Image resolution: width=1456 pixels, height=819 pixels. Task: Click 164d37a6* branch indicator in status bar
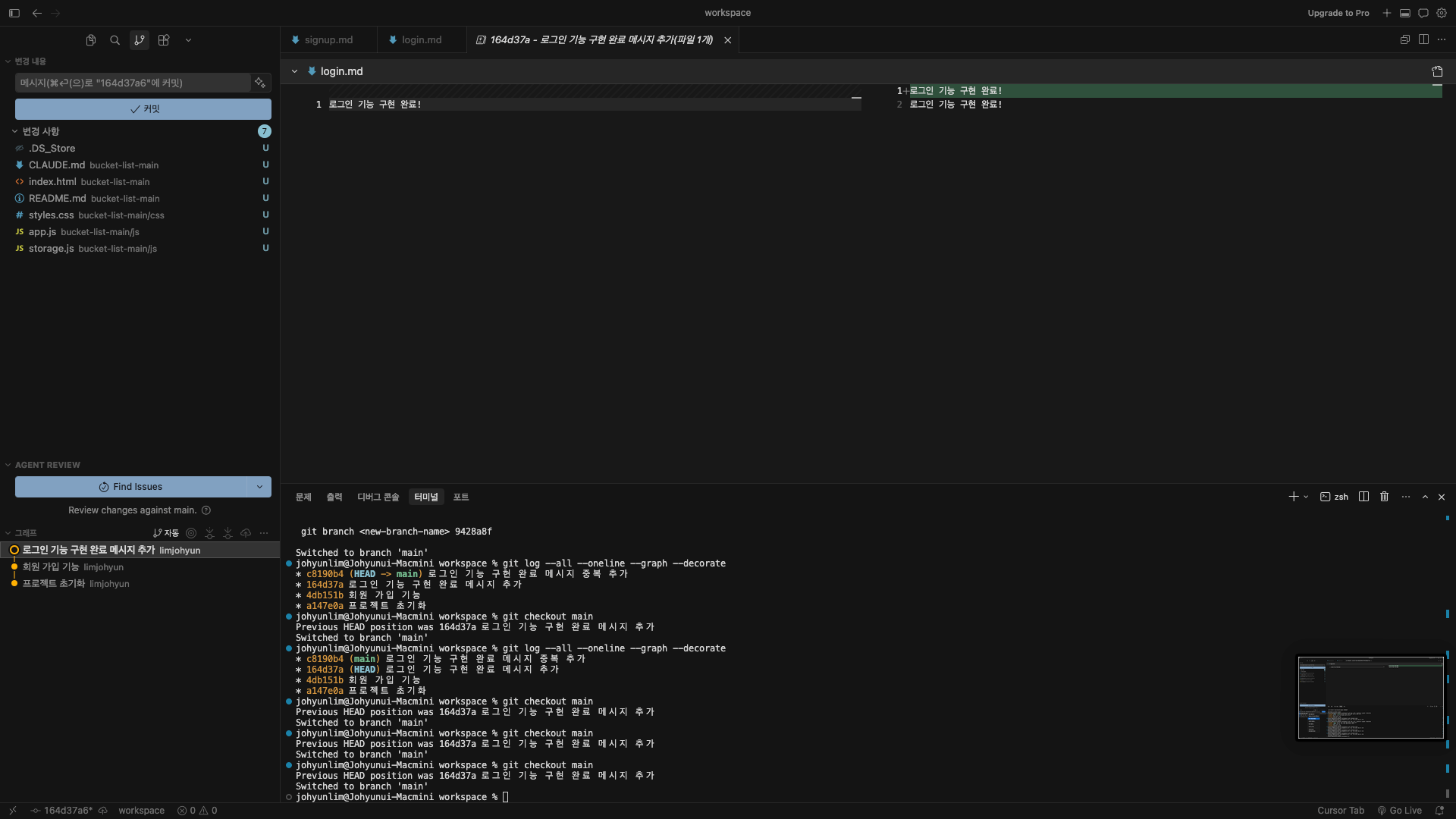tap(61, 811)
